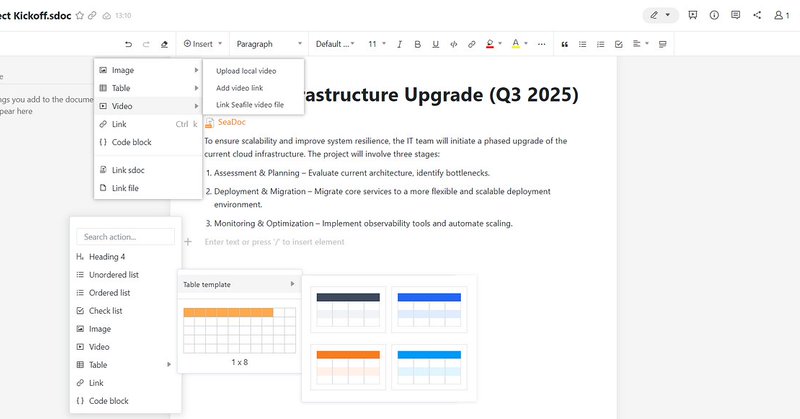Apply italic formatting
Screen dimensions: 800x419
(x=399, y=44)
